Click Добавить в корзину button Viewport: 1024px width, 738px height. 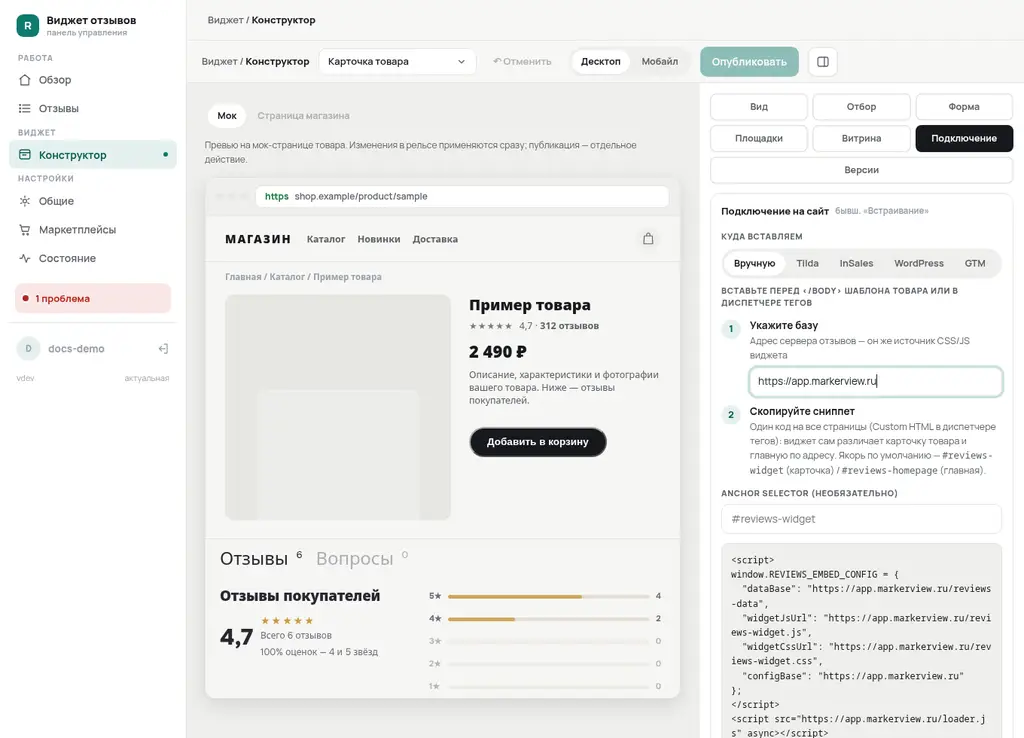pyautogui.click(x=537, y=442)
